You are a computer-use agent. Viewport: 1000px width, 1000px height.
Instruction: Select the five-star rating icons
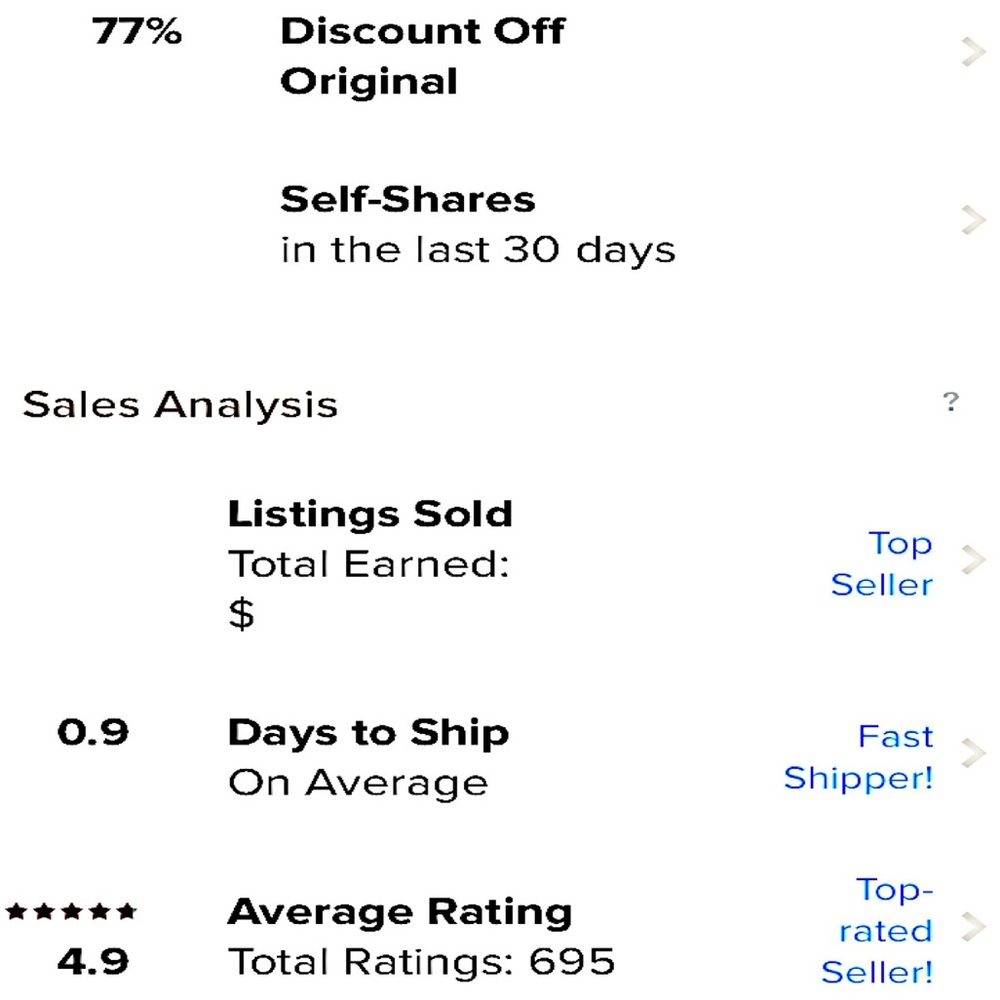71,911
